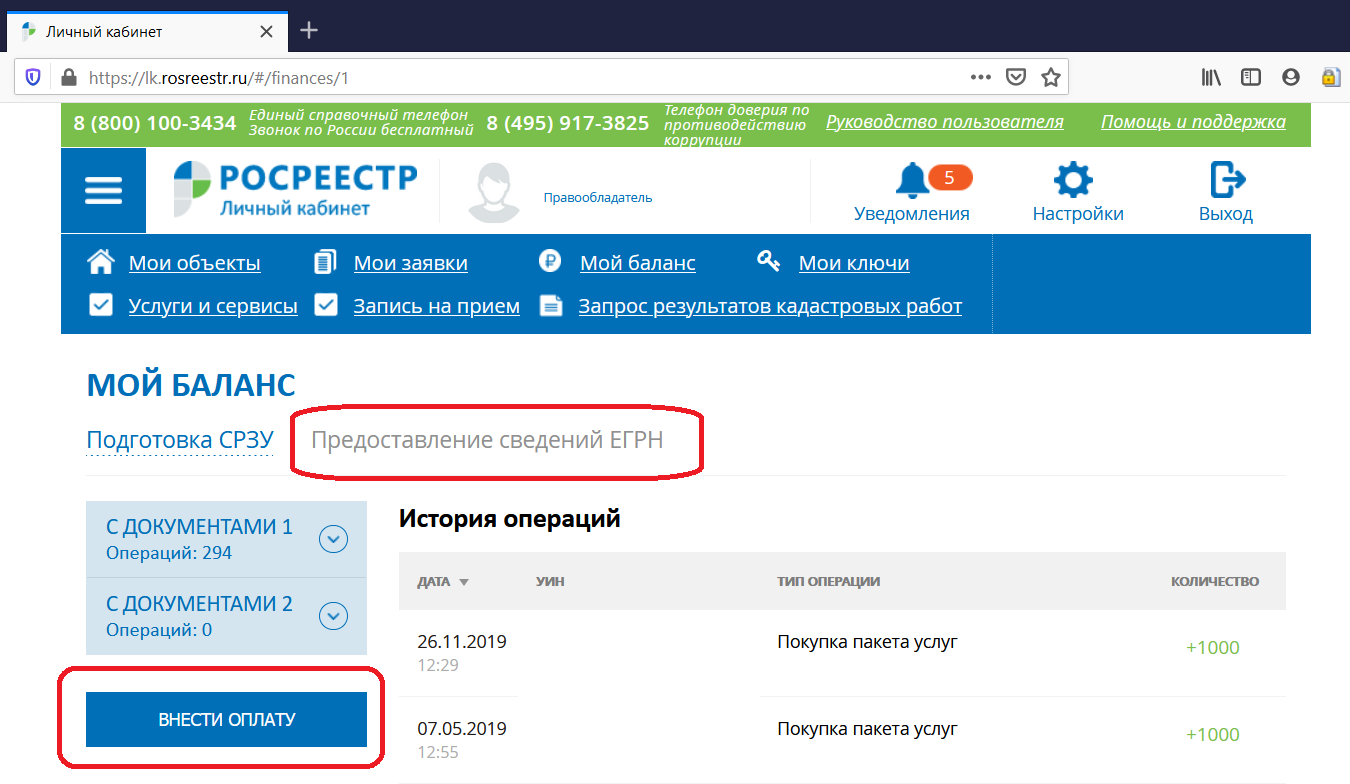The width and height of the screenshot is (1350, 784).
Task: Click the user profile avatar
Action: (x=494, y=193)
